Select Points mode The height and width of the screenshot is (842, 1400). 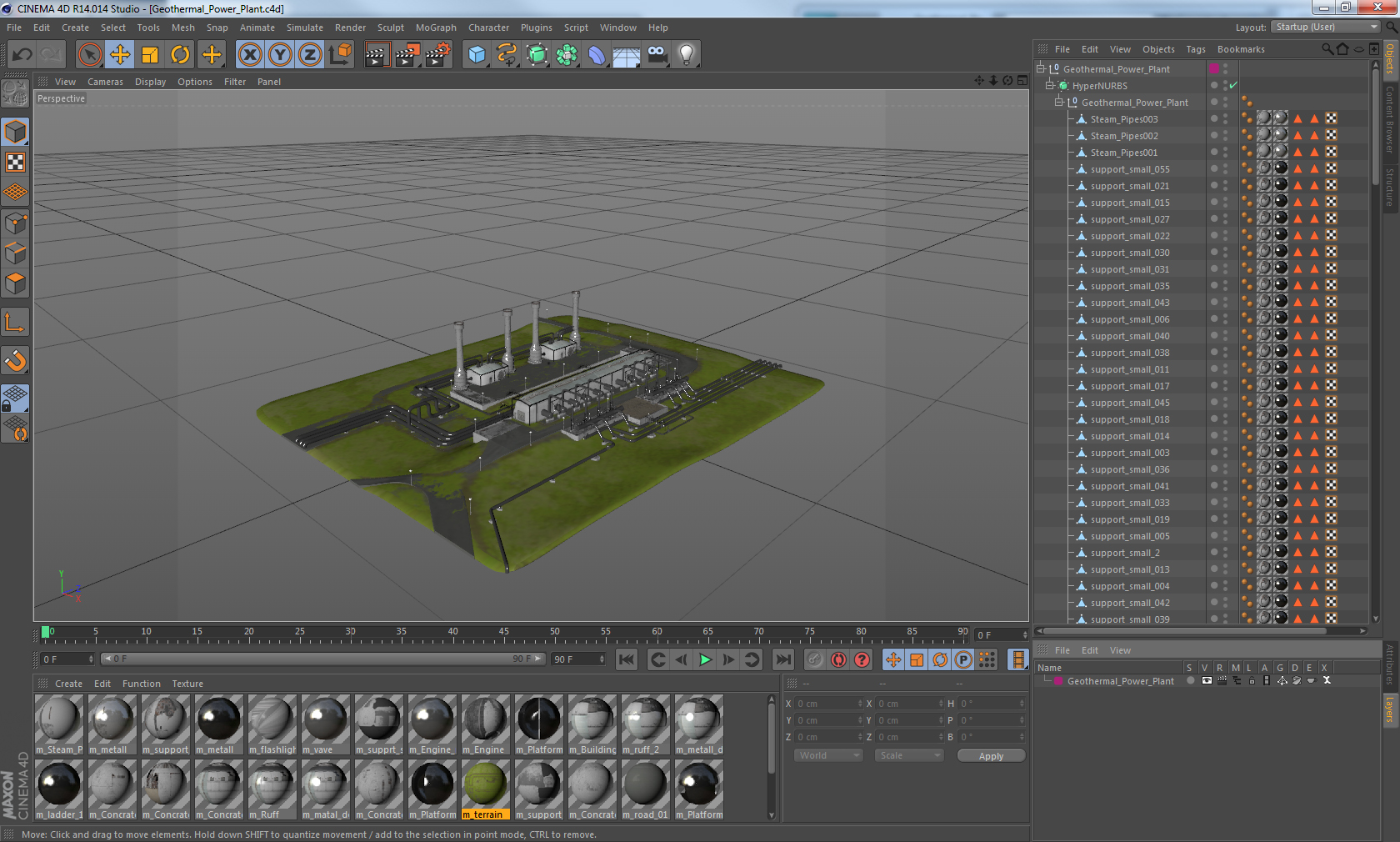tap(15, 223)
